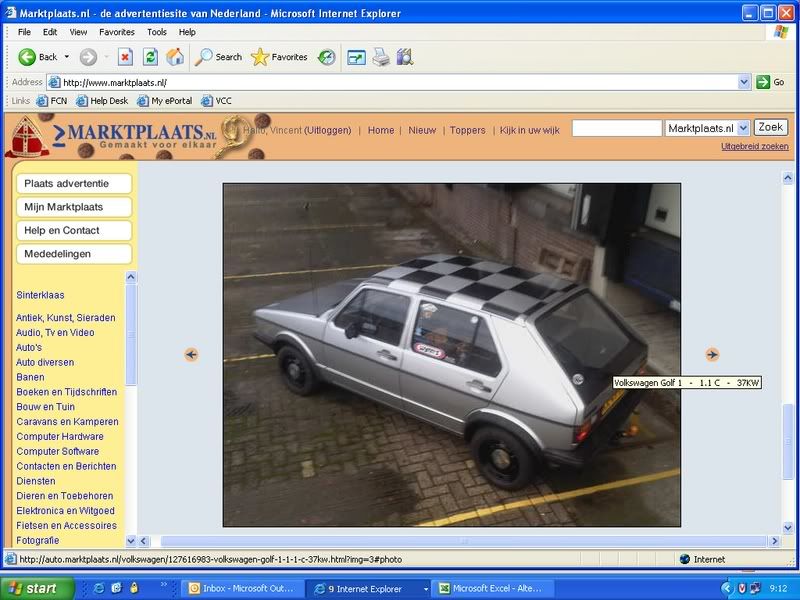Click the full-screen window toolbar icon

[356, 57]
